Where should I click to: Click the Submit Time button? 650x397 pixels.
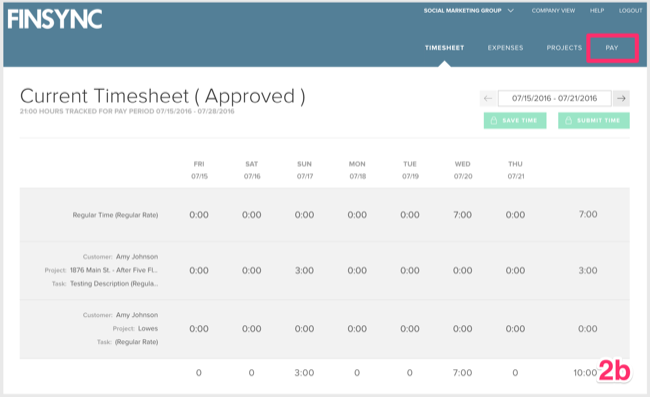[x=594, y=121]
